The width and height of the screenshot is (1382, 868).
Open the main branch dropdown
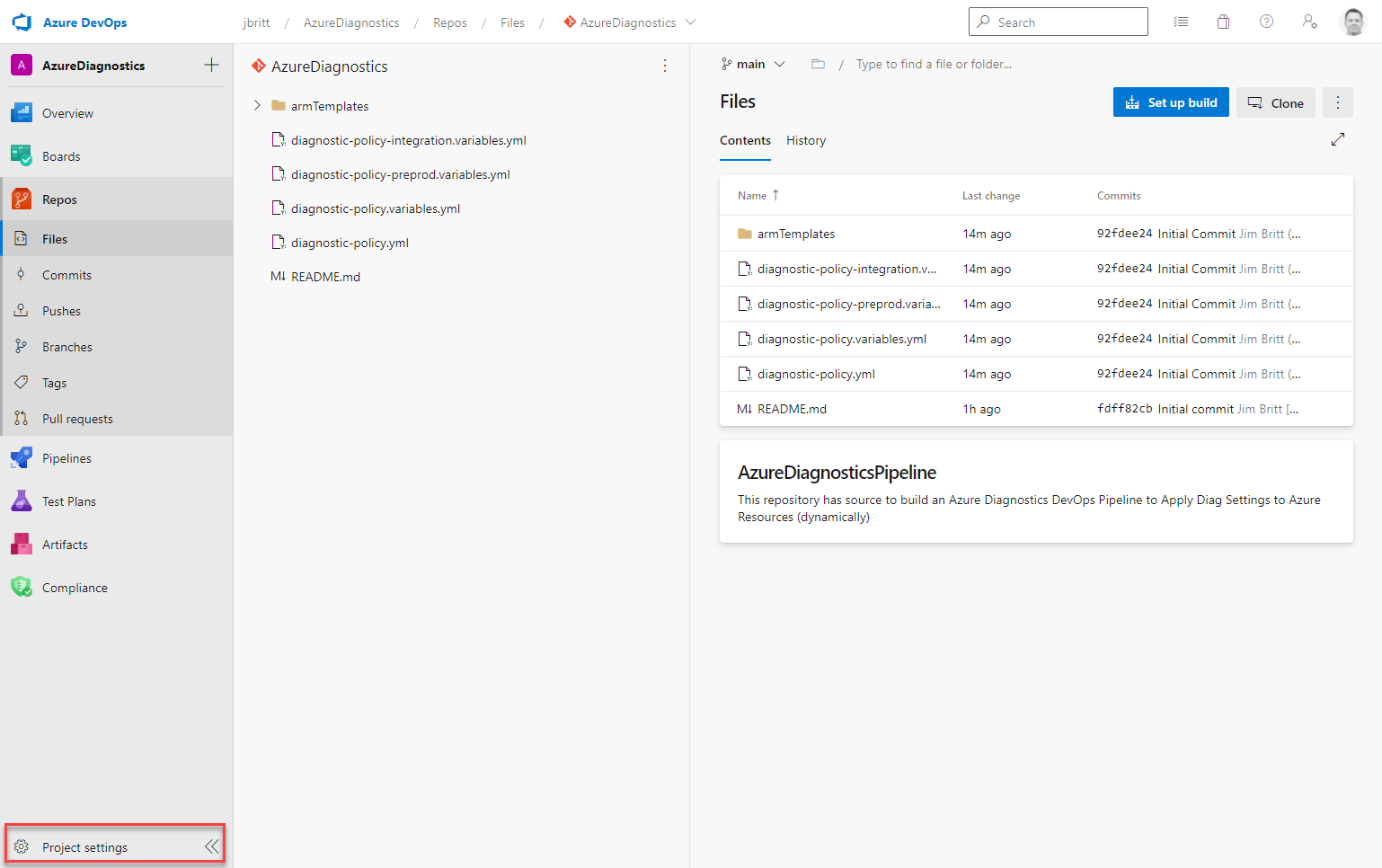(x=753, y=64)
